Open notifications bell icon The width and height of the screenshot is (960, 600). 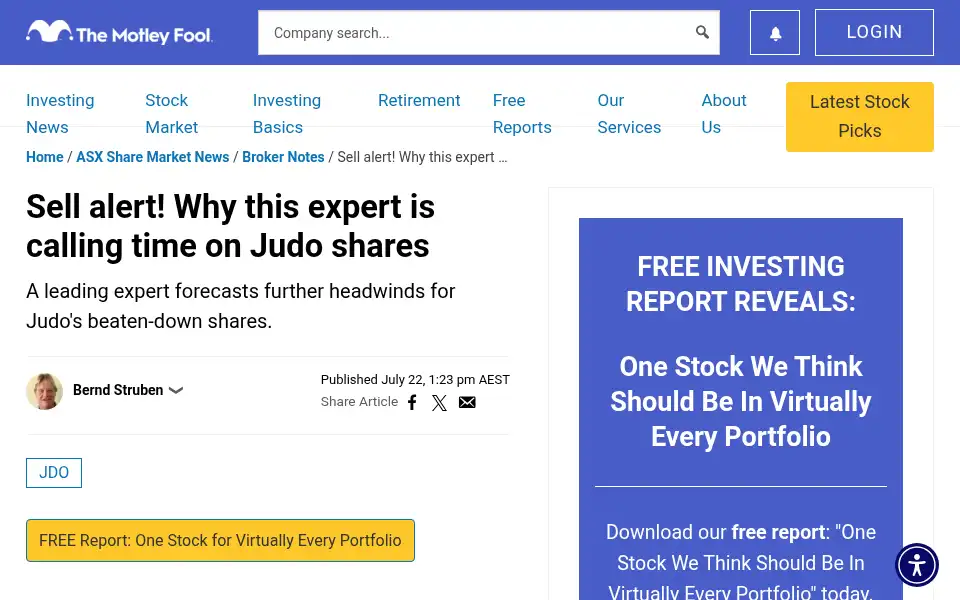(775, 32)
